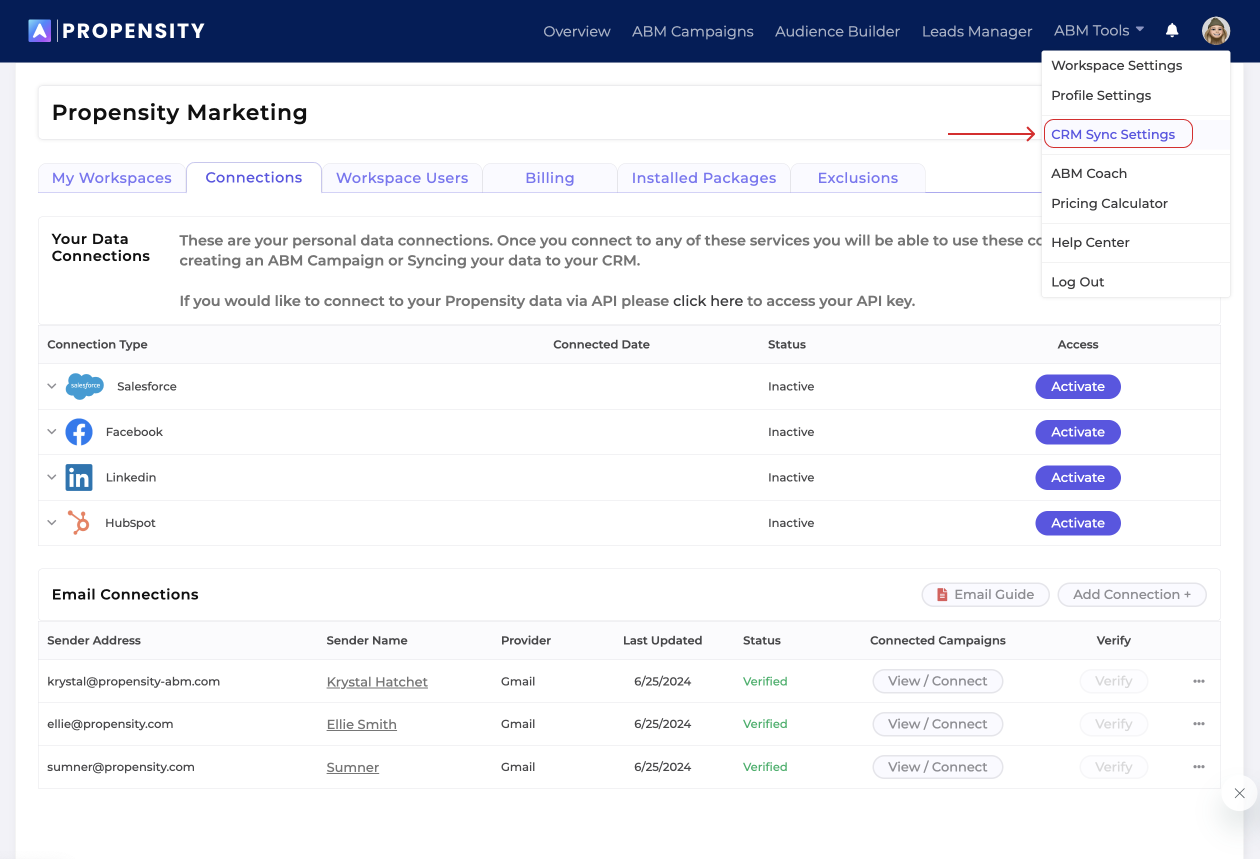Open the ellipsis menu for krystal@propensity-abm.com
This screenshot has width=1260, height=859.
click(1198, 681)
